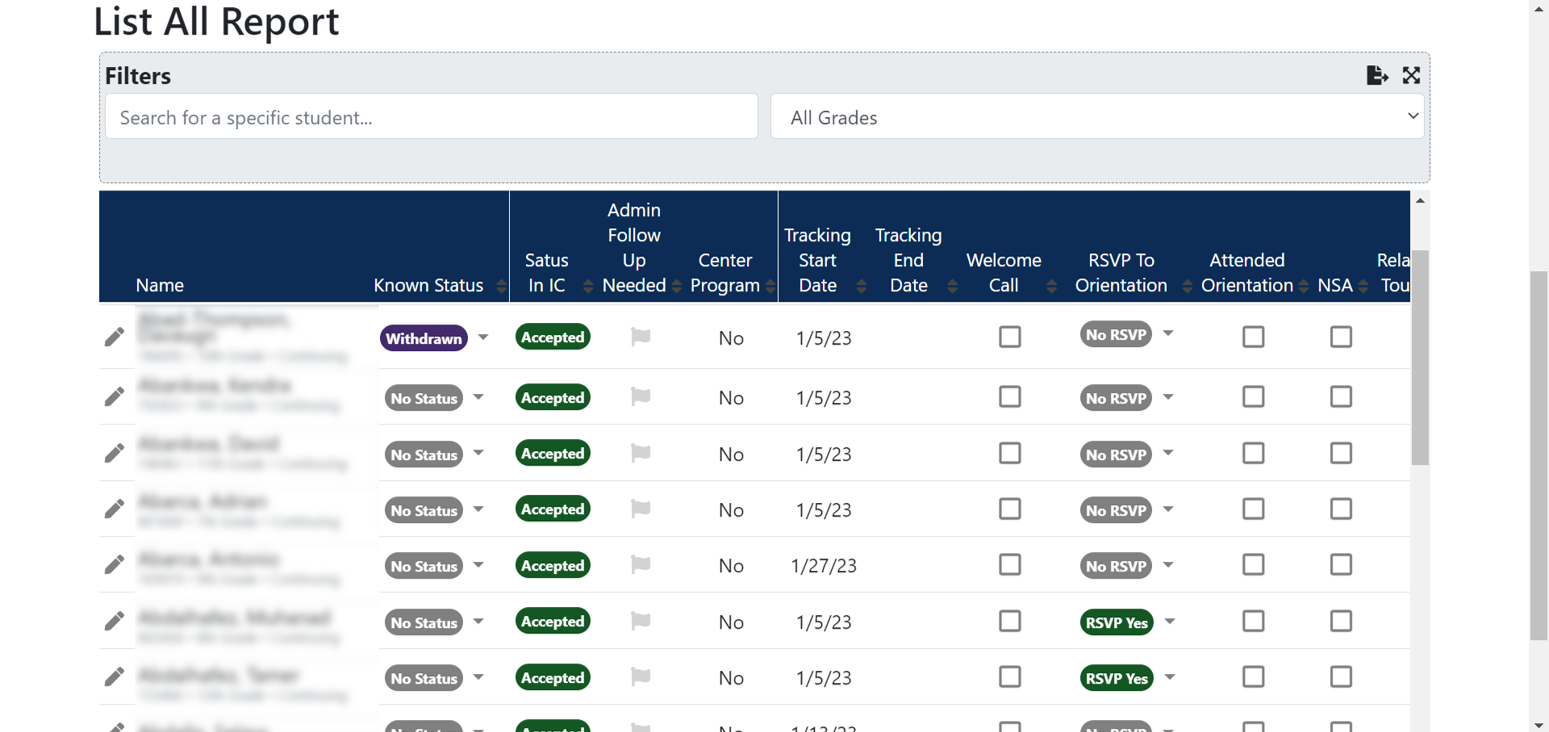Open the No Status caret in Kendra's row
1549x732 pixels.
click(478, 397)
